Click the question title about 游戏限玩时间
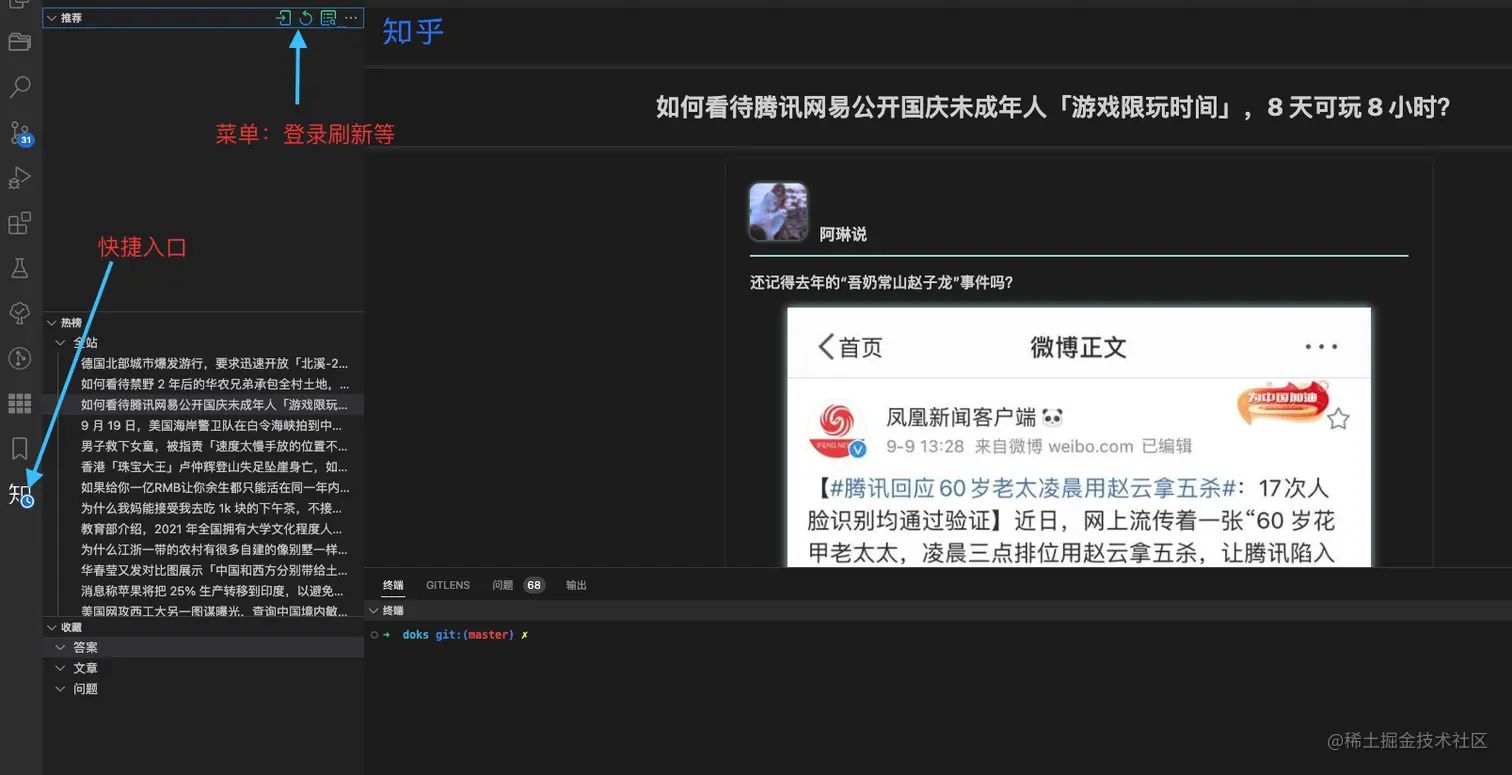Image resolution: width=1512 pixels, height=775 pixels. 1053,107
